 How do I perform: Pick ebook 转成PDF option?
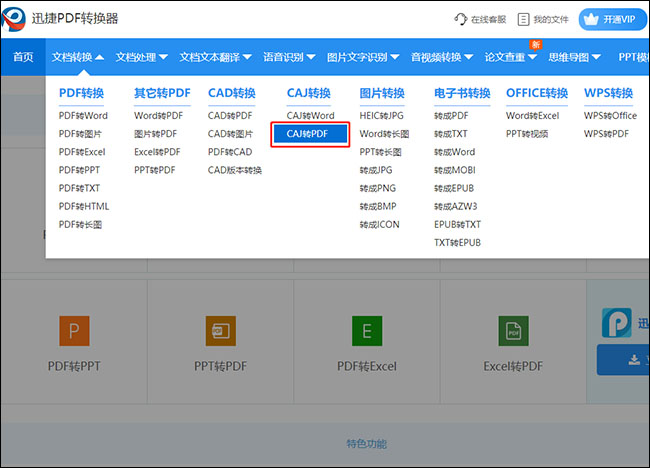451,116
